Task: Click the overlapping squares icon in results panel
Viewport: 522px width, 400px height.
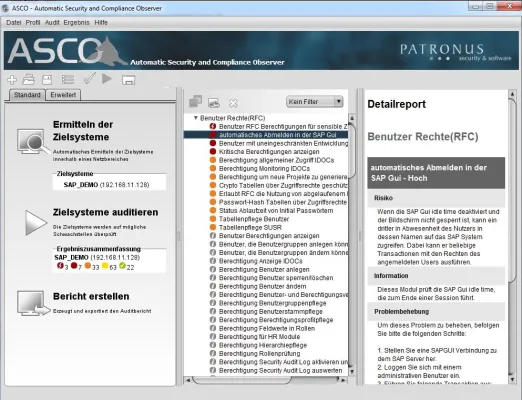Action: click(195, 102)
